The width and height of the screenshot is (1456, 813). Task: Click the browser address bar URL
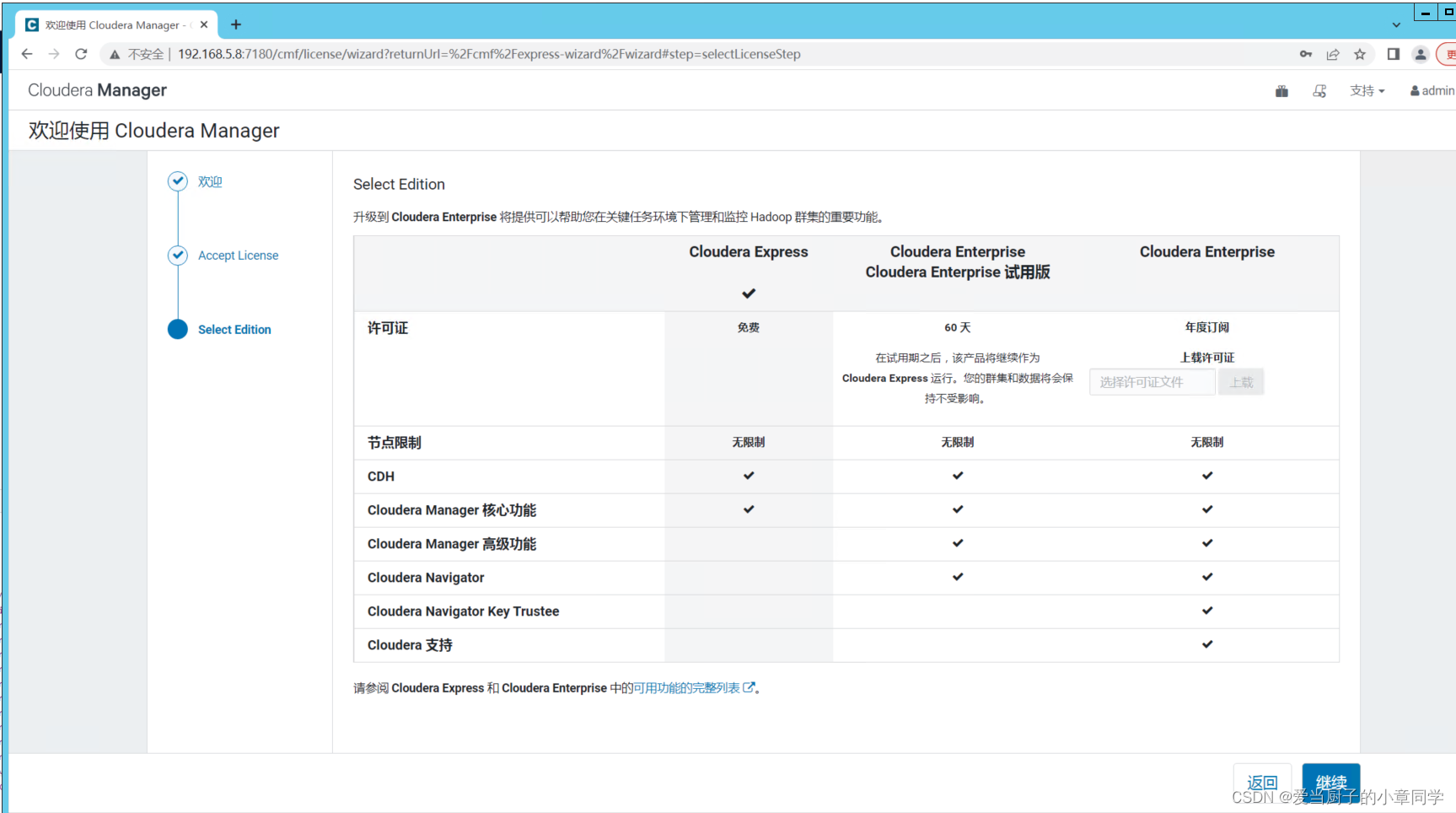click(489, 54)
